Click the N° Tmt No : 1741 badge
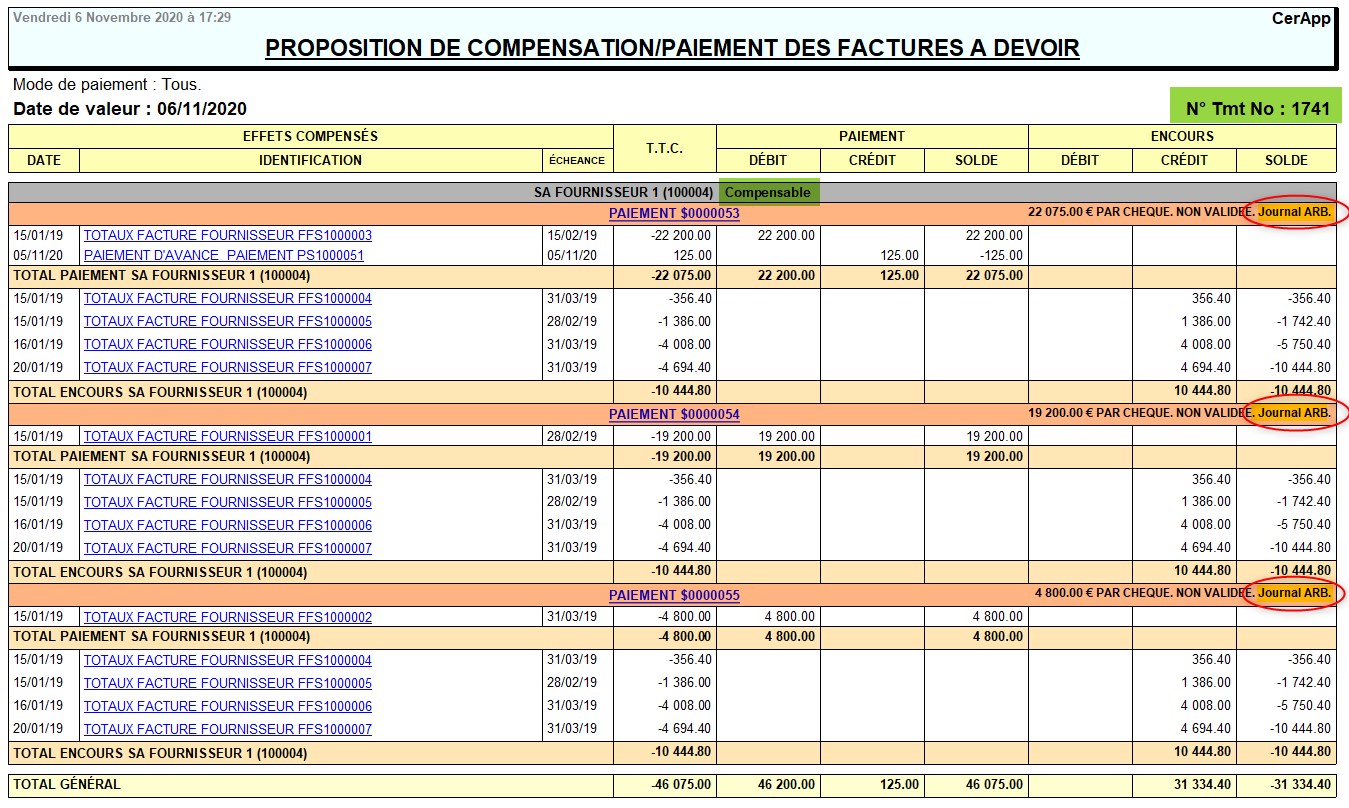 [1257, 108]
